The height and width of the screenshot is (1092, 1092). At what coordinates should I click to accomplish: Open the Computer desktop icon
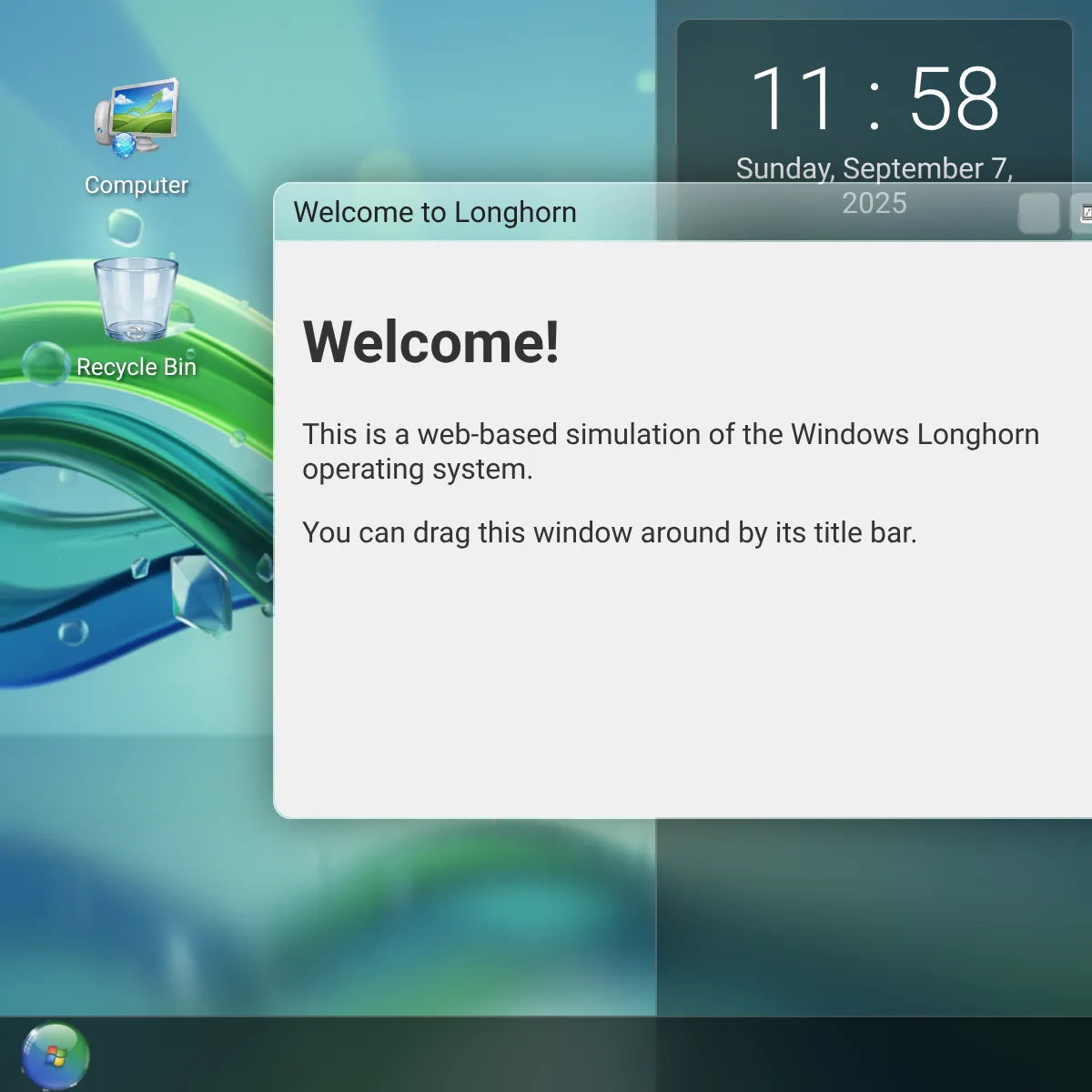point(136,118)
